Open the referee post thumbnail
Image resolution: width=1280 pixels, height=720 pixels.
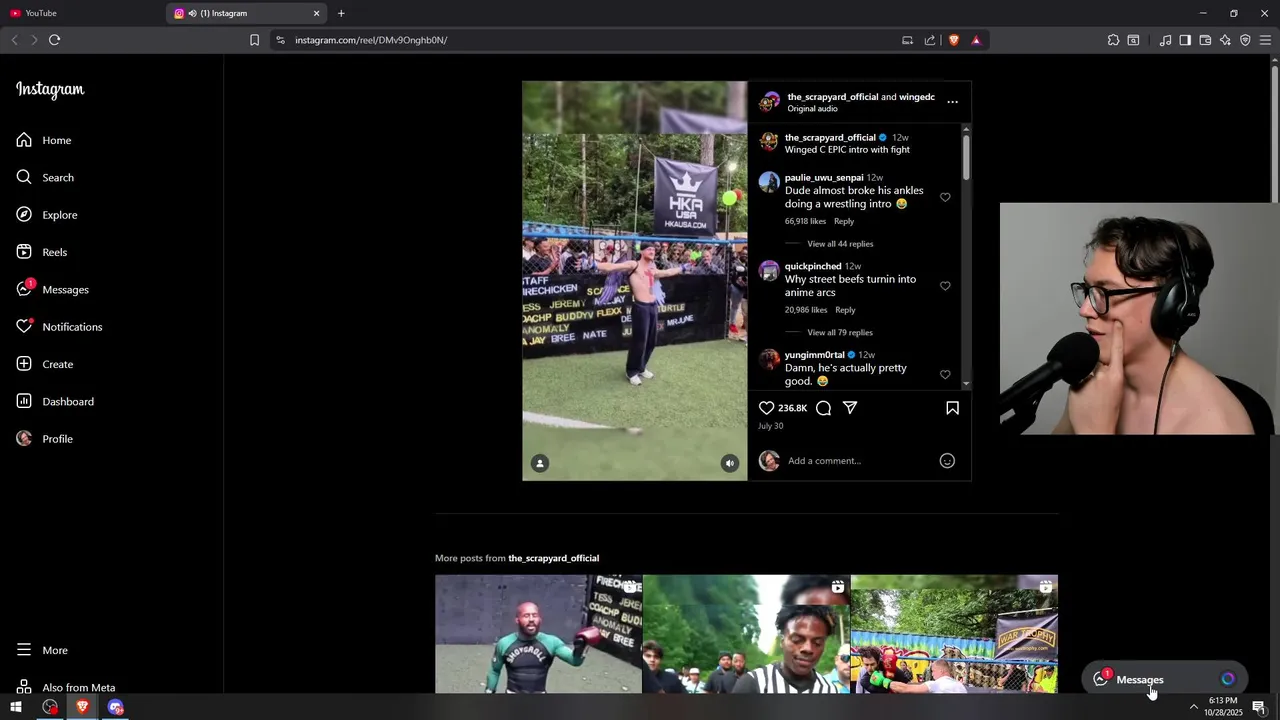[x=746, y=634]
